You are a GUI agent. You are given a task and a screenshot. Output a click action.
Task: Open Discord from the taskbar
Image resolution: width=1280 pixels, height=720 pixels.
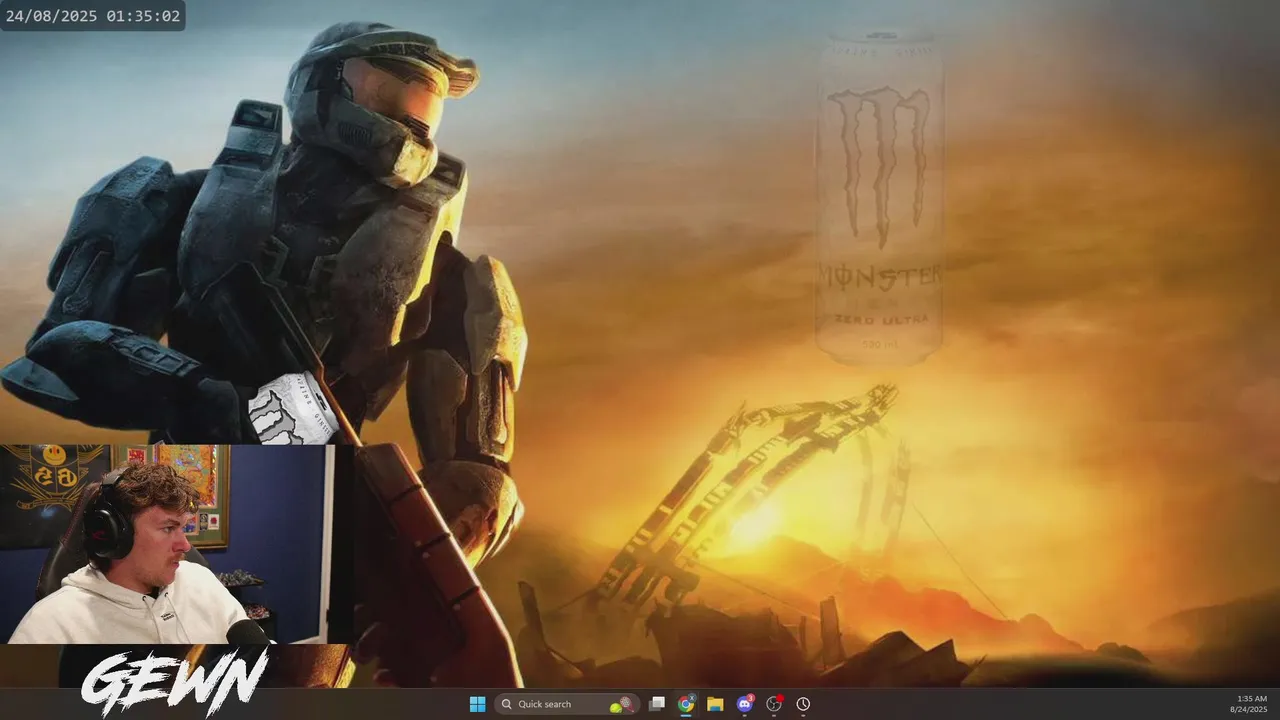click(x=745, y=704)
